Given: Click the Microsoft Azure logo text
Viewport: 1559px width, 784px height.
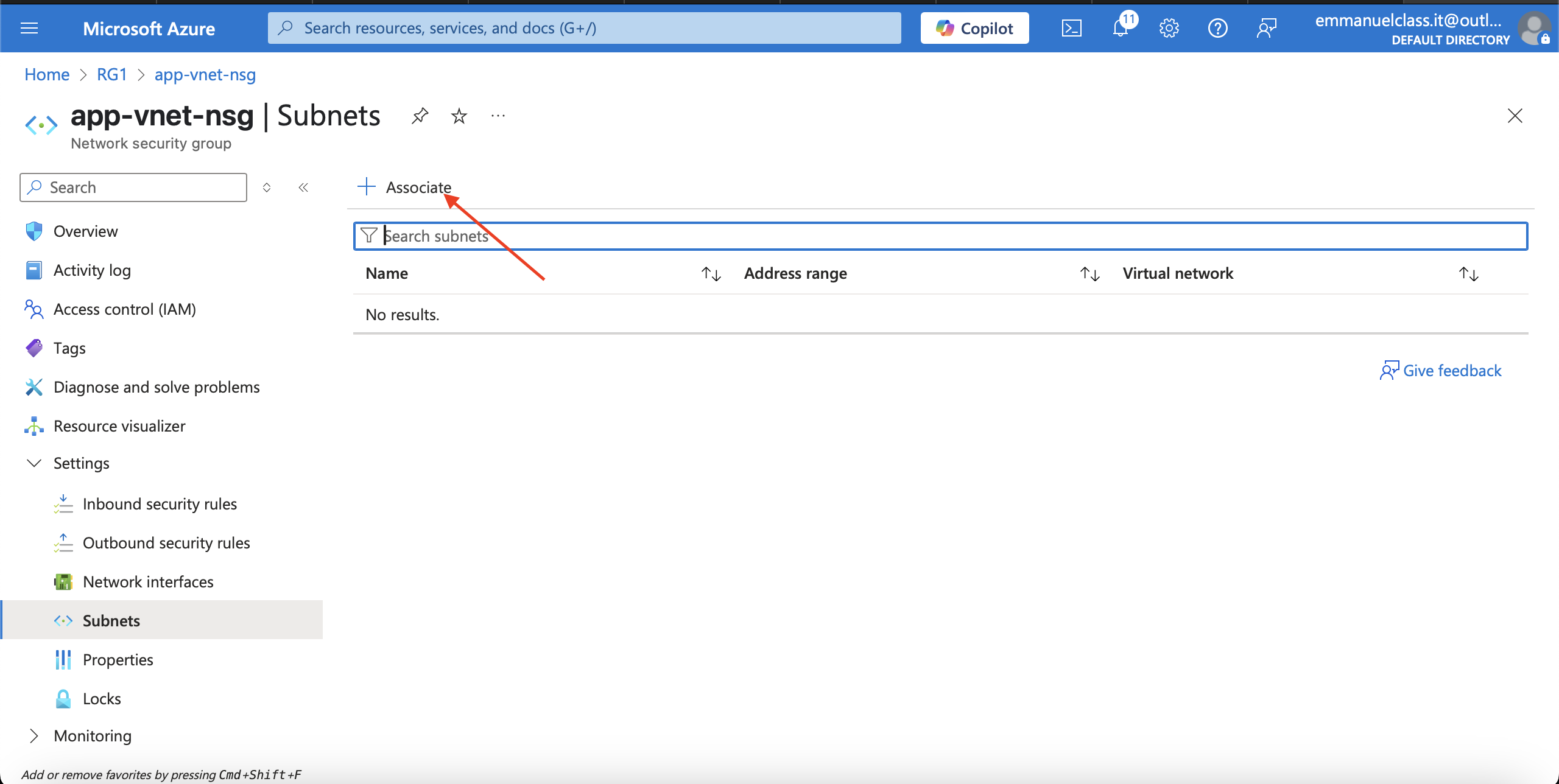Looking at the screenshot, I should tap(149, 29).
